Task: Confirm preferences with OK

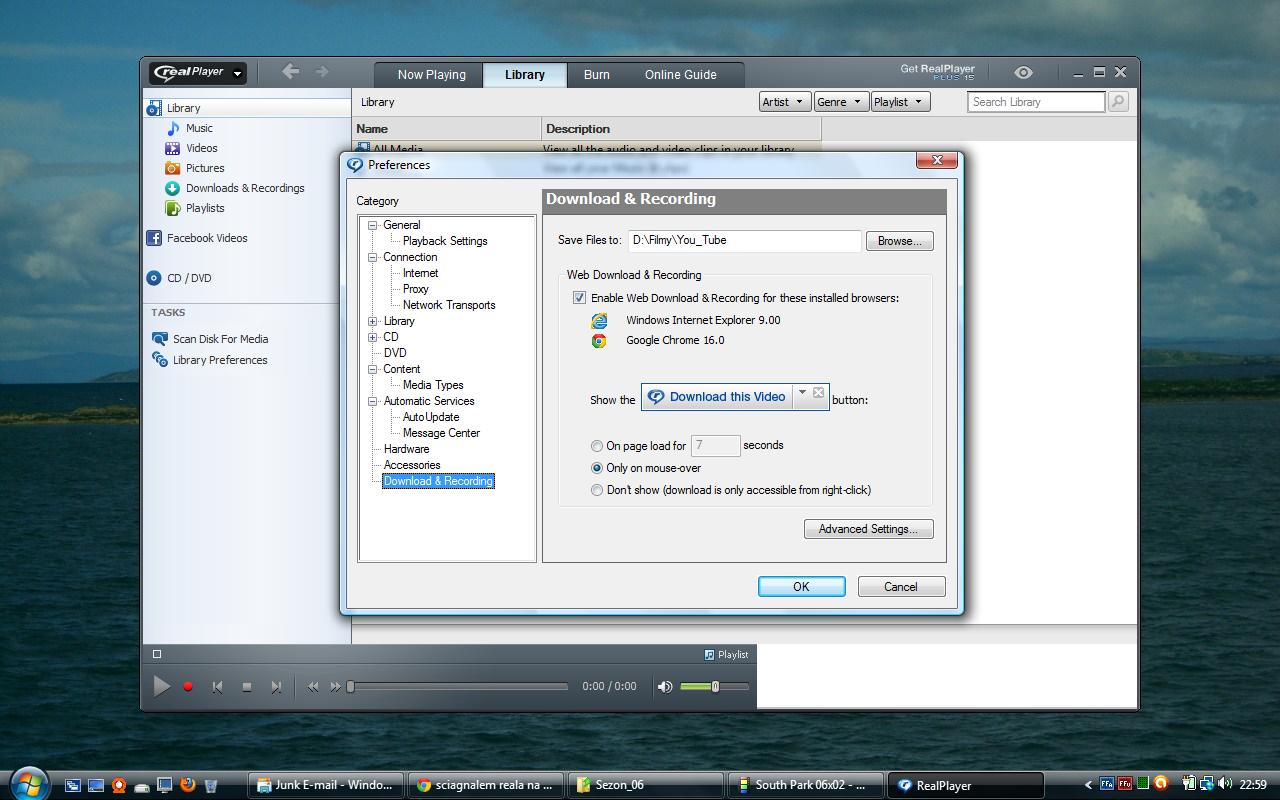Action: (801, 587)
